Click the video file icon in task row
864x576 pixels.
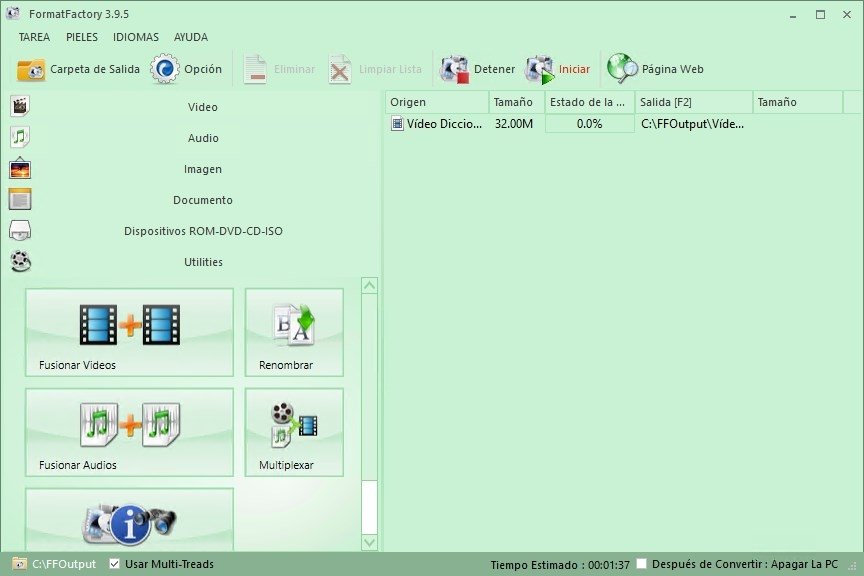(397, 123)
